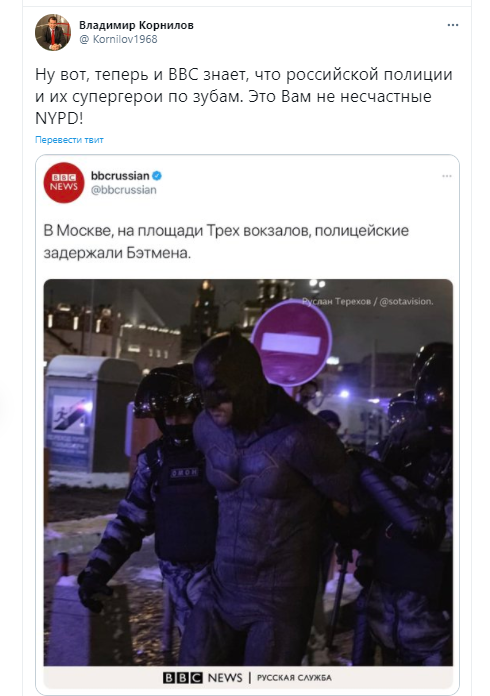The width and height of the screenshot is (490, 696).
Task: Click the escalator pictogram sign in the photo
Action: pos(70,414)
